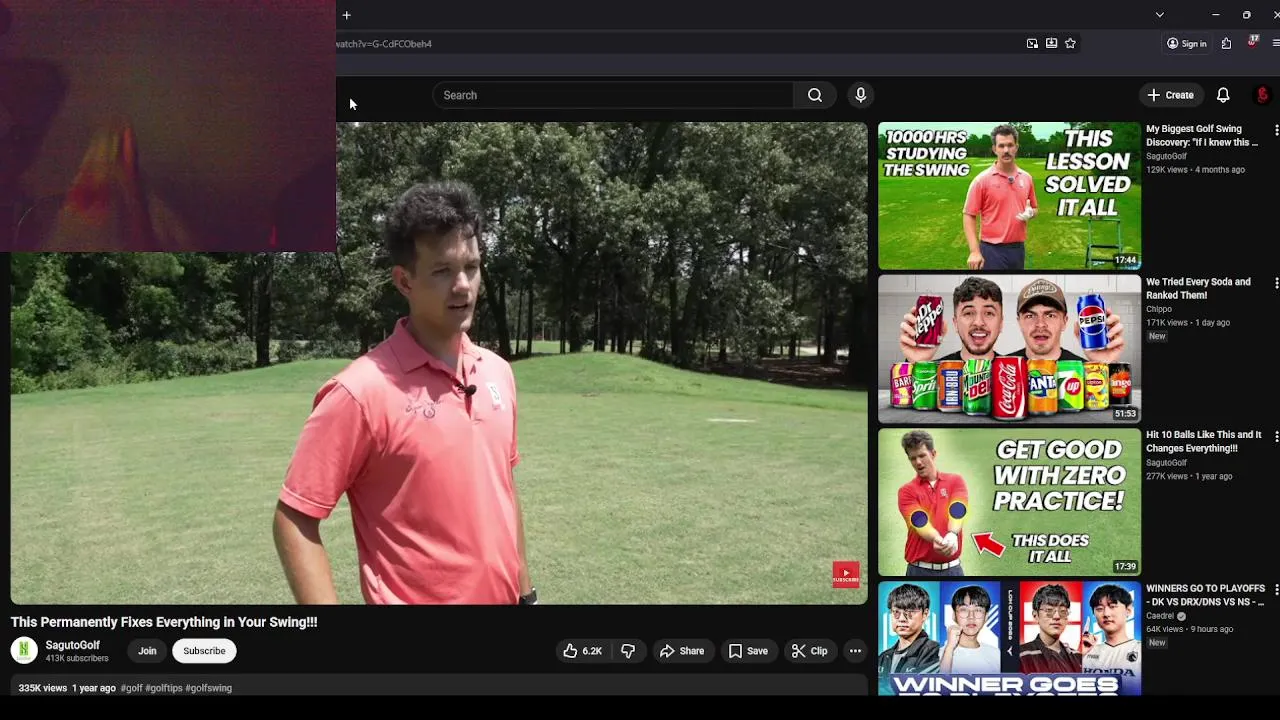
Task: Click the '335K views' text
Action: (x=43, y=688)
